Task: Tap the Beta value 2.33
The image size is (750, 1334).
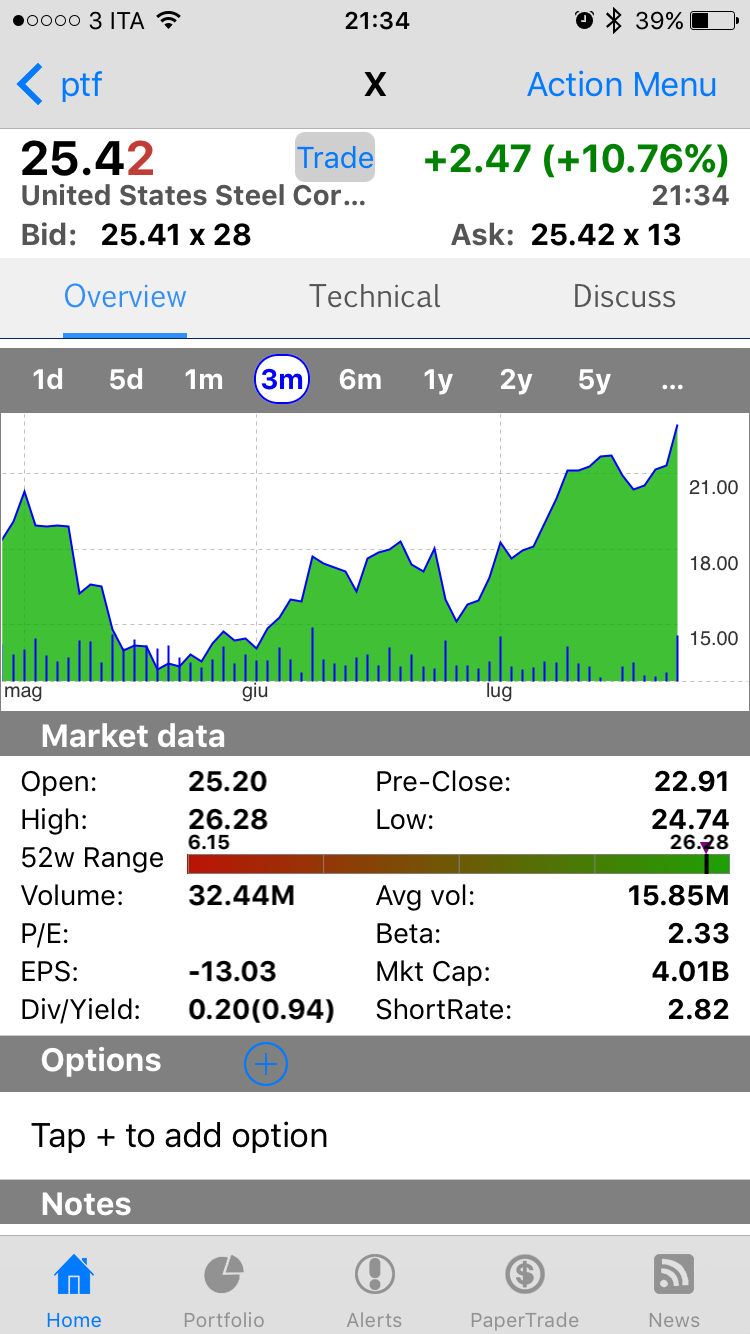Action: [x=698, y=934]
